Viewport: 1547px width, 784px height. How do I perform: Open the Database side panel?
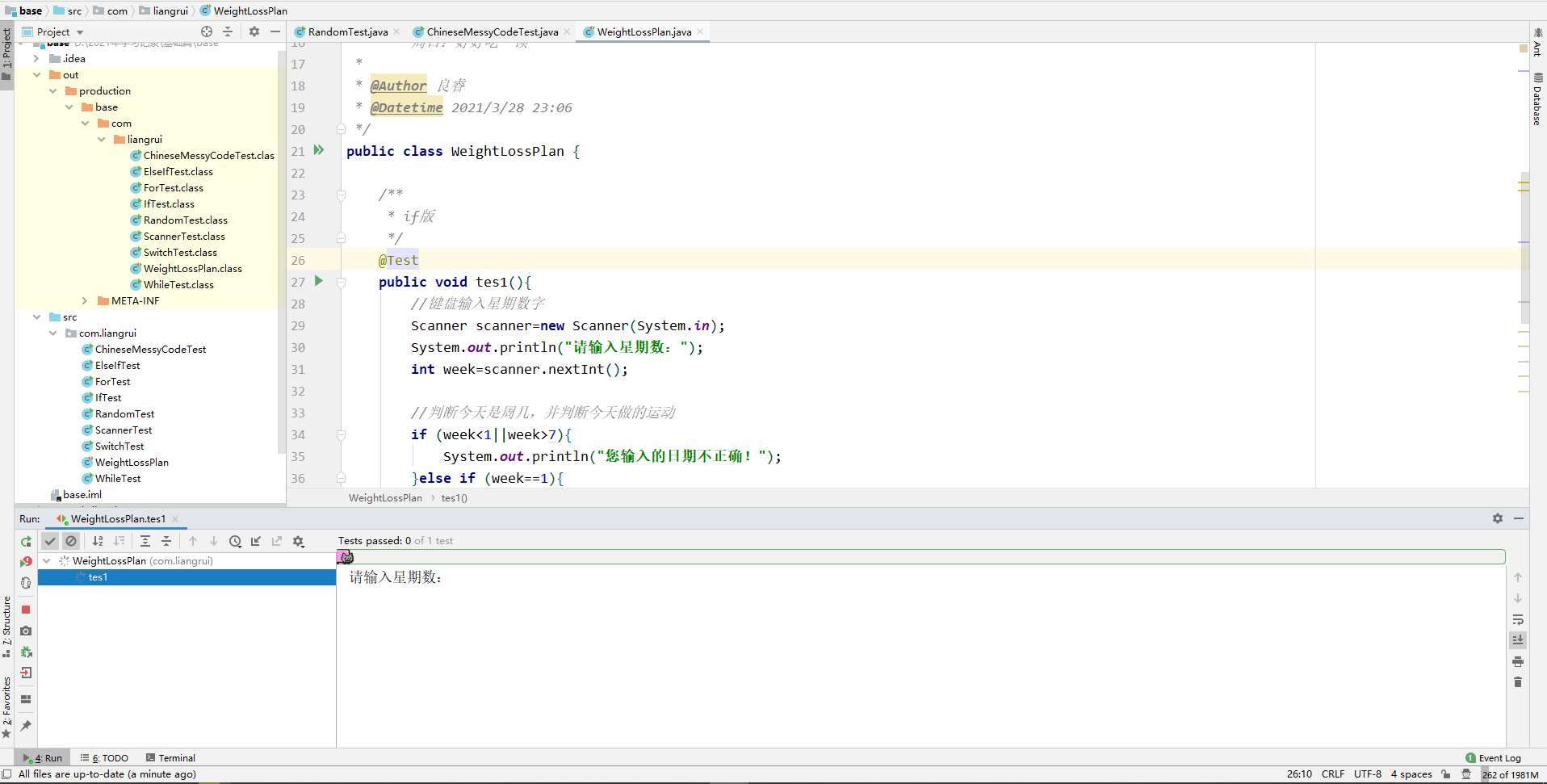click(x=1537, y=99)
